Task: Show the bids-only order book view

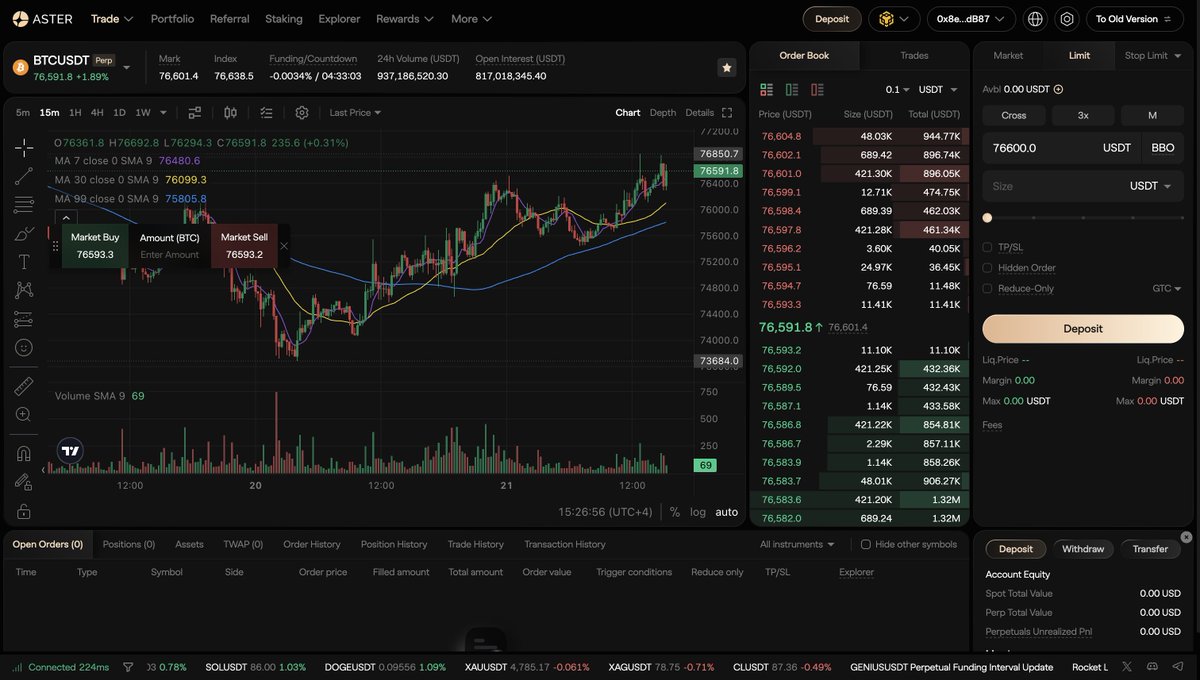Action: (x=792, y=90)
